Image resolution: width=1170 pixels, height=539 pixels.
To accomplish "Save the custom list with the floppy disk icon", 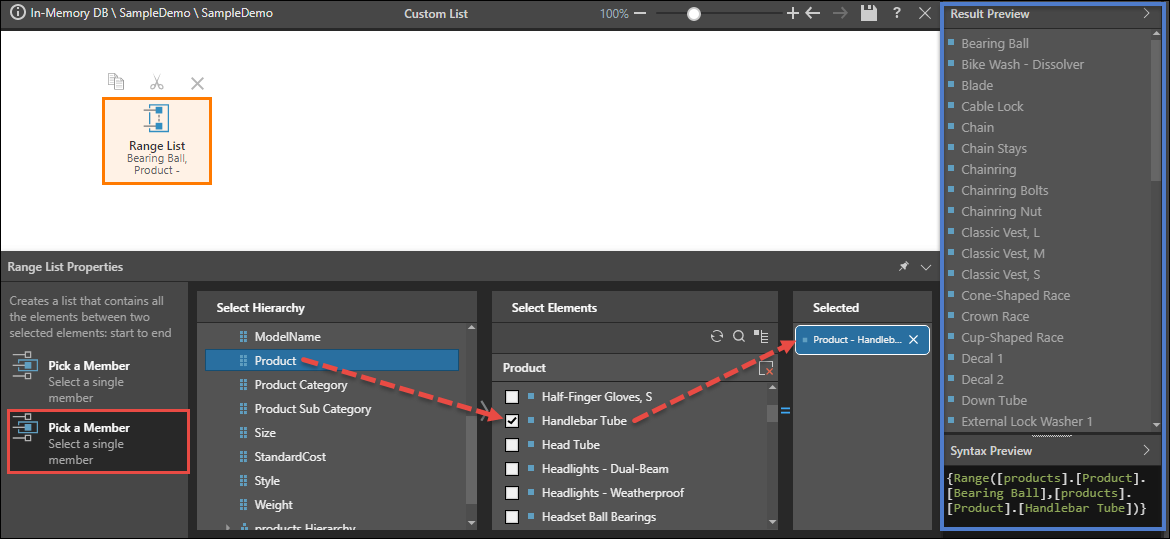I will (x=868, y=14).
